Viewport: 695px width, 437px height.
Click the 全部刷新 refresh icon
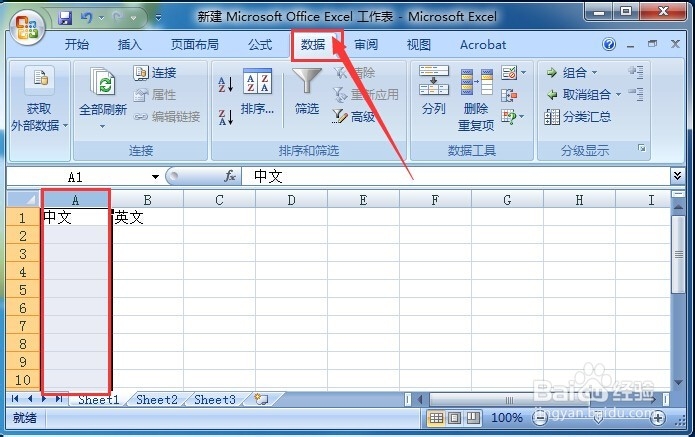click(103, 82)
